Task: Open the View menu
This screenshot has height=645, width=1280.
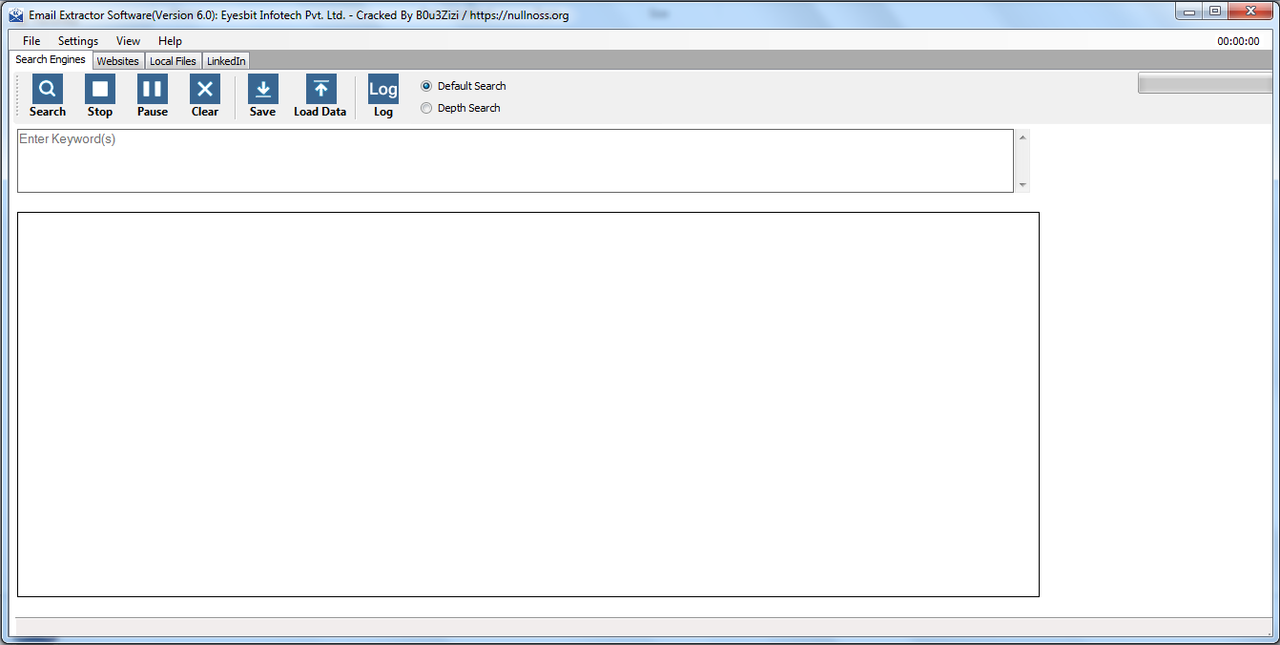Action: pos(128,41)
